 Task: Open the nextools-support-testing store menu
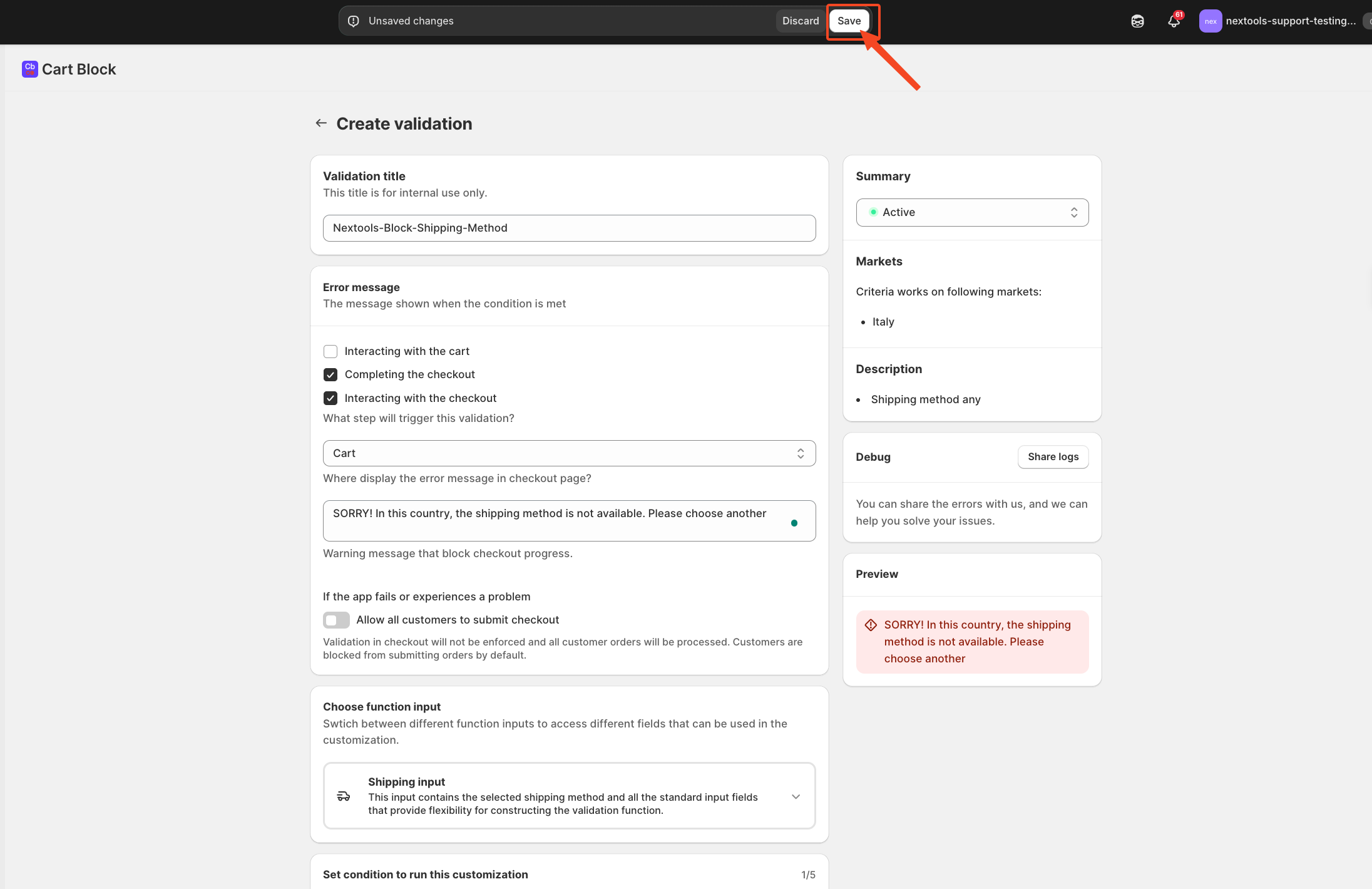coord(1290,21)
